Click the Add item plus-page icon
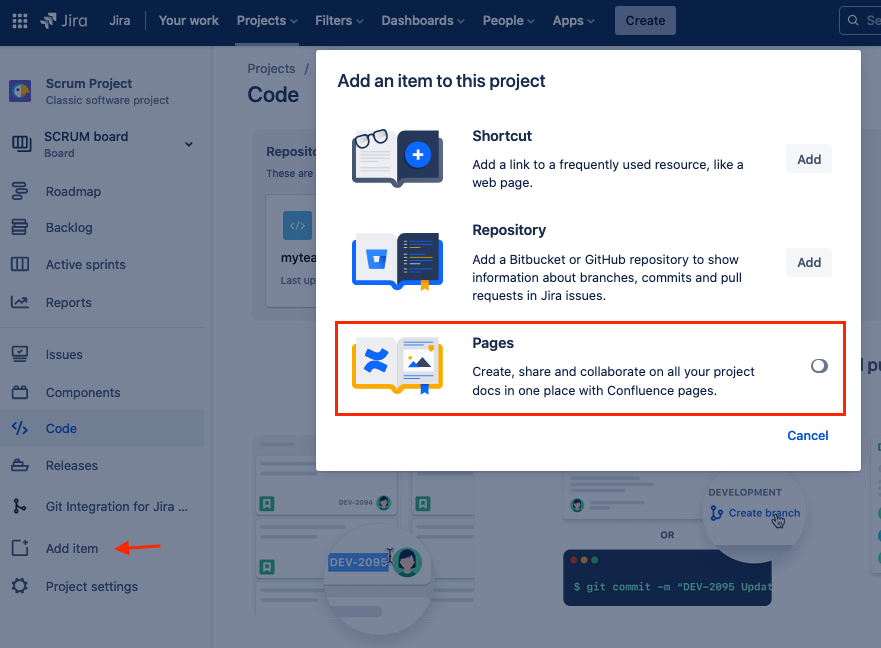Viewport: 881px width, 648px height. 20,548
